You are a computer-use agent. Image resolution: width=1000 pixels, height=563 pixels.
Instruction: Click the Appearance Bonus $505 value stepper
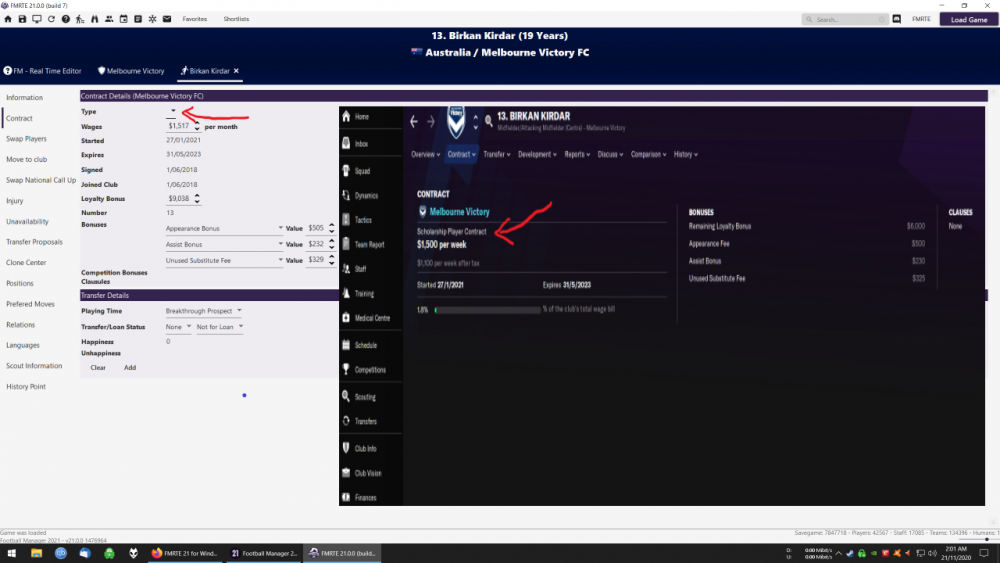[321, 228]
